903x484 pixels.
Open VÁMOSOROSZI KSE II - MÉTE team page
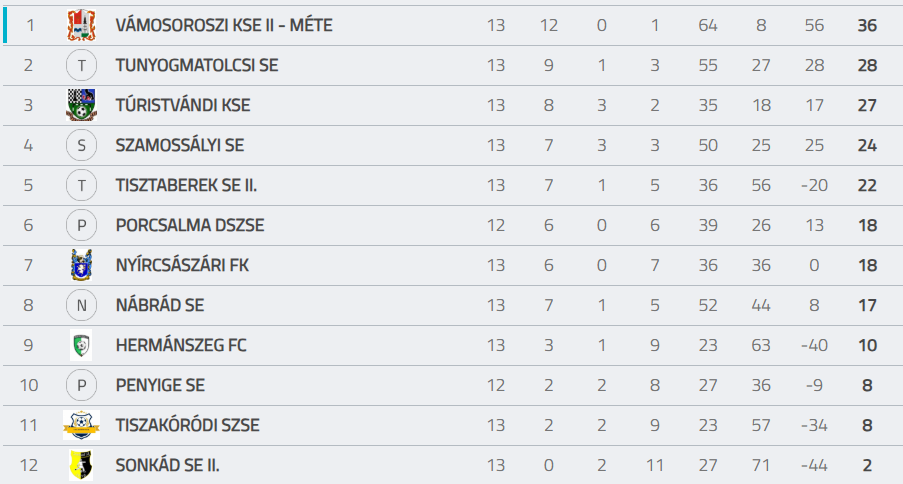point(224,25)
